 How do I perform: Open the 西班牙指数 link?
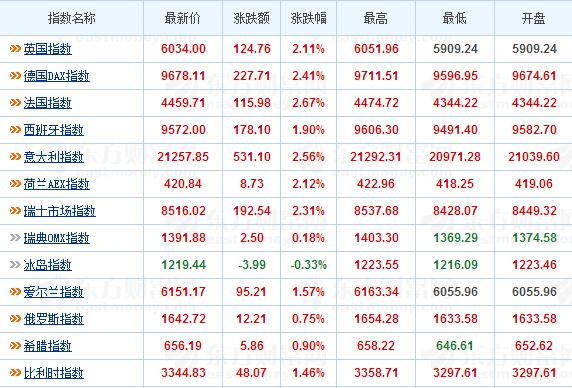[54, 130]
